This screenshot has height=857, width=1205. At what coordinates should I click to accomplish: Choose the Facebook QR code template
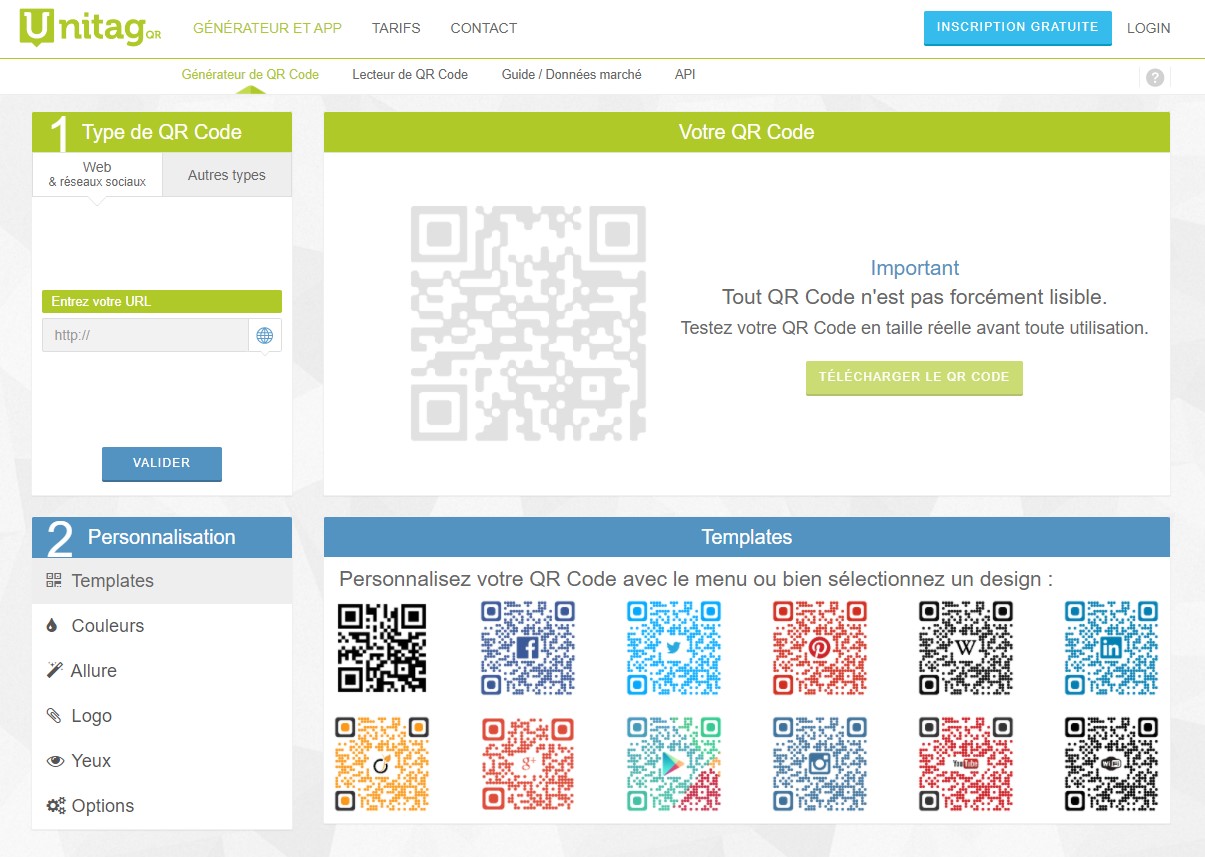point(528,647)
